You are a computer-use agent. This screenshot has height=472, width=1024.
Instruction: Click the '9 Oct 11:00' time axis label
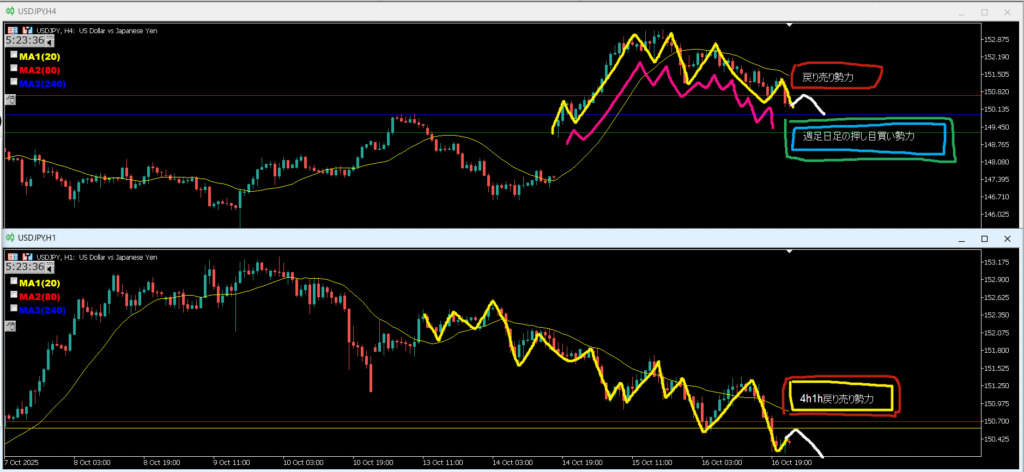tap(232, 462)
